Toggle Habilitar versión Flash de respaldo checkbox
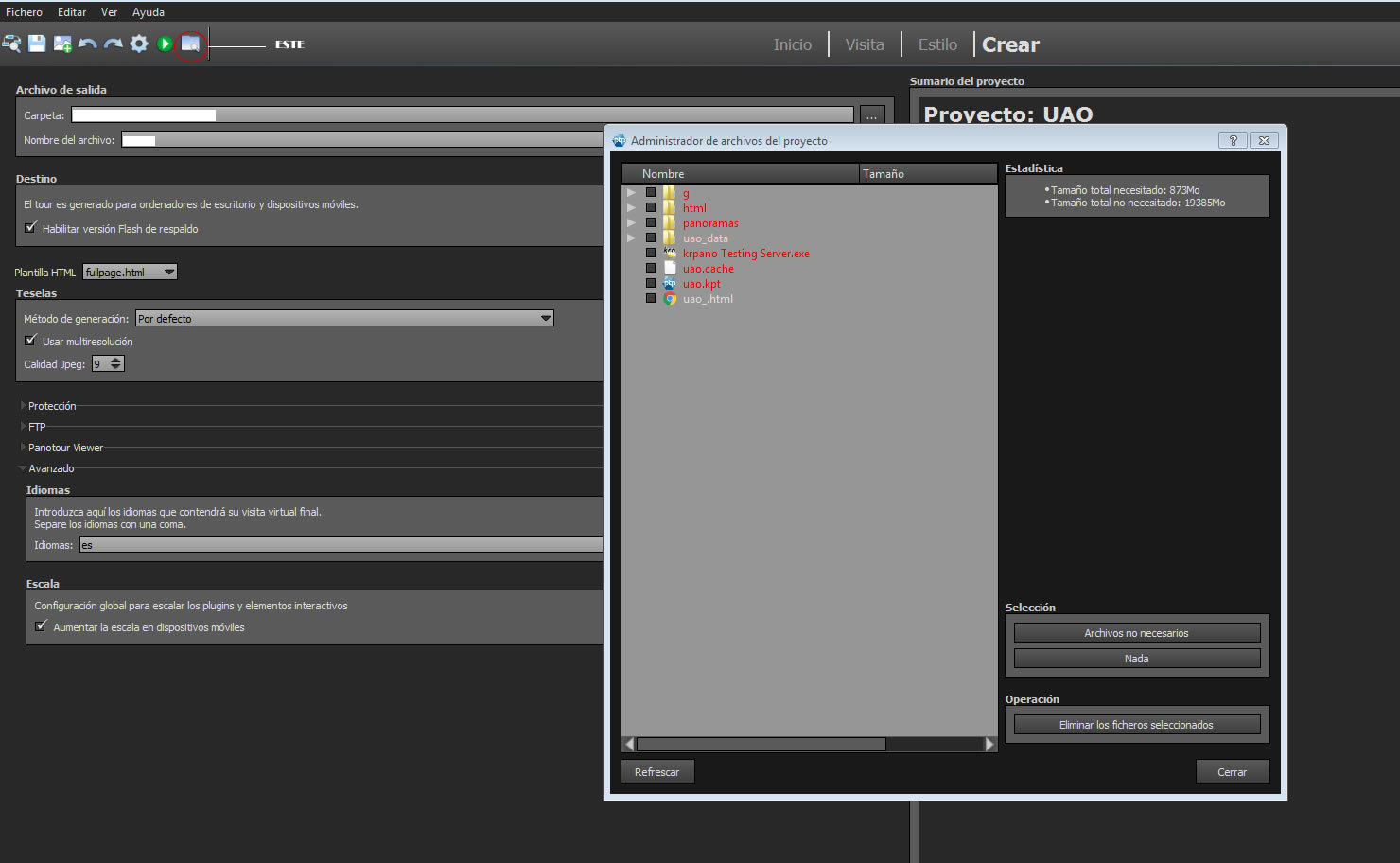 (31, 228)
